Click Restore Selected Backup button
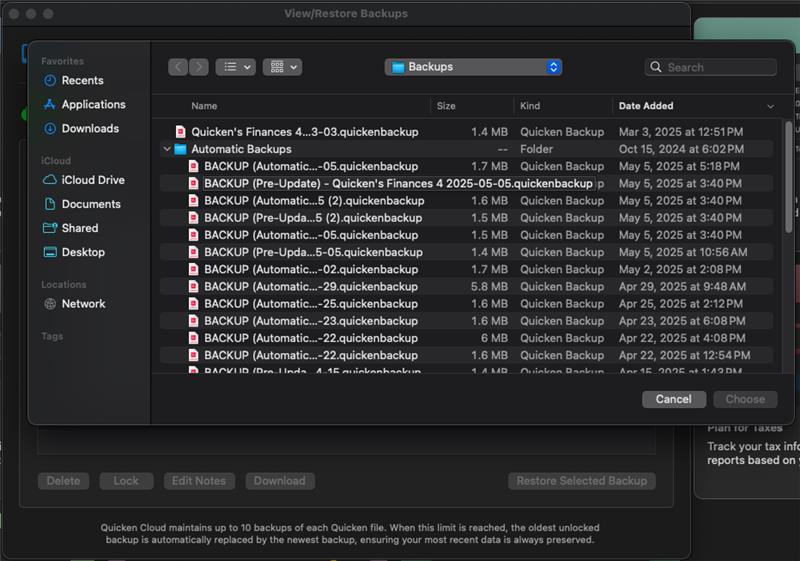The image size is (800, 561). coord(582,481)
